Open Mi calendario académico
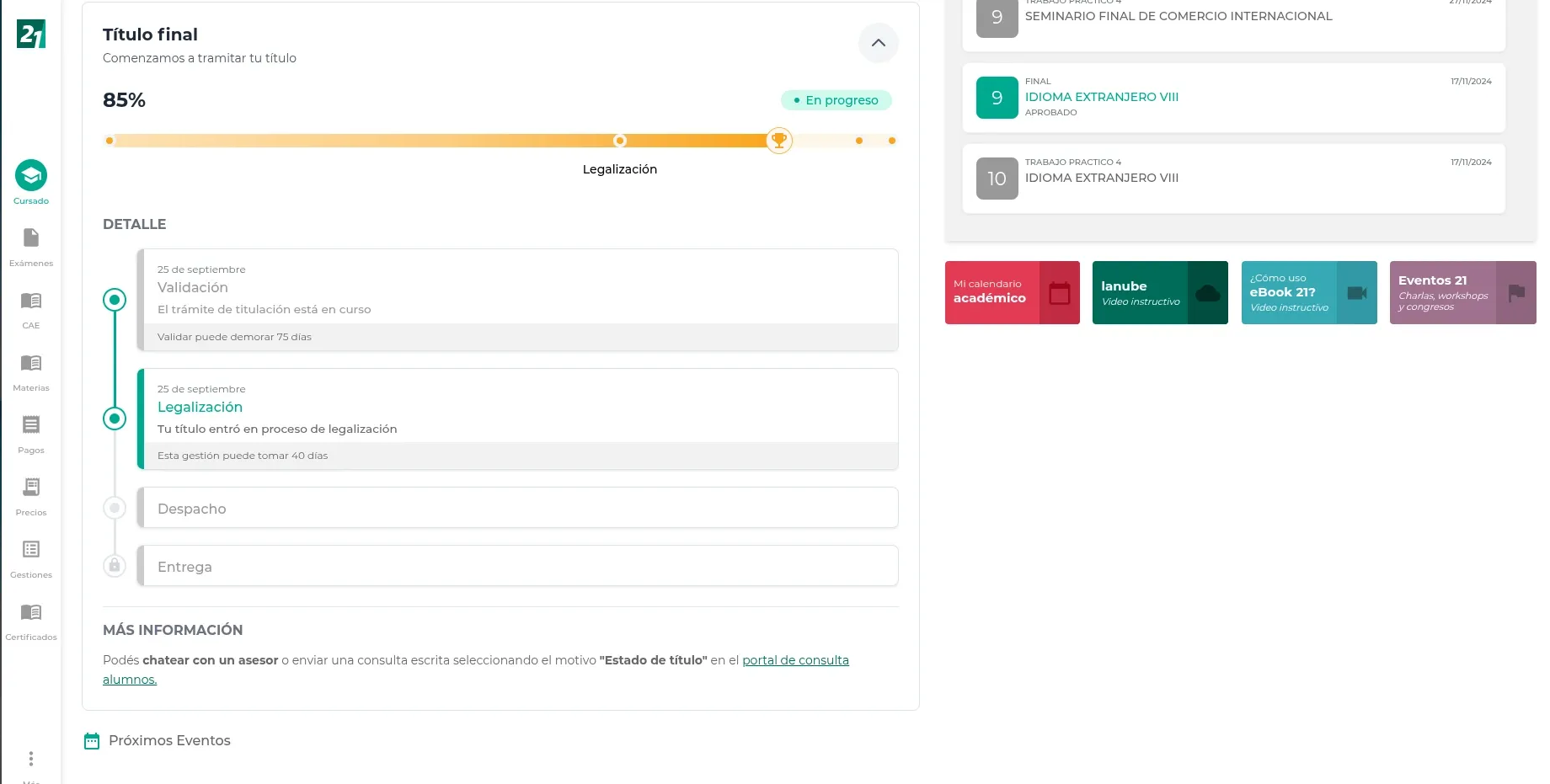The width and height of the screenshot is (1550, 784). 1012,292
